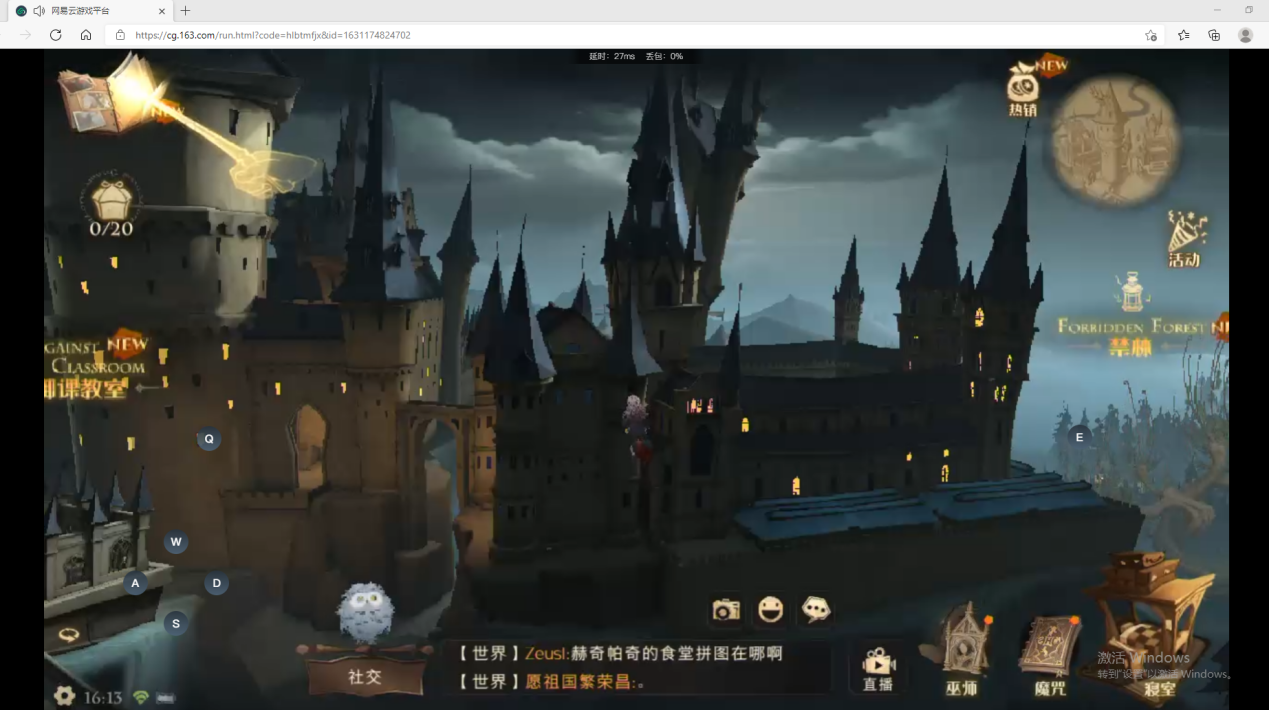Viewport: 1269px width, 710px height.
Task: Open the circular castle minimap
Action: tap(1114, 140)
